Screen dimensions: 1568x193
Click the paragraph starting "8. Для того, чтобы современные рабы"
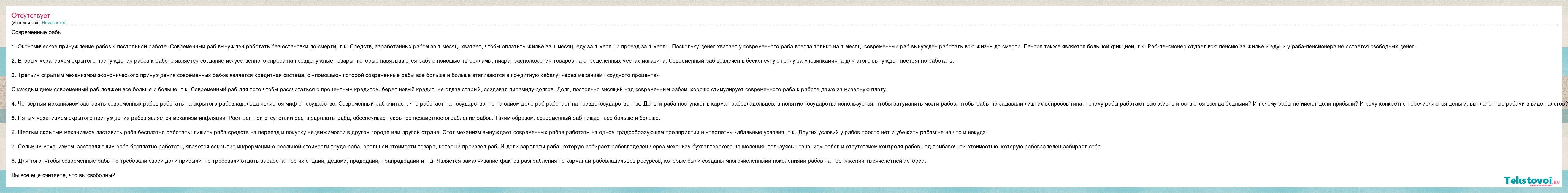click(469, 161)
